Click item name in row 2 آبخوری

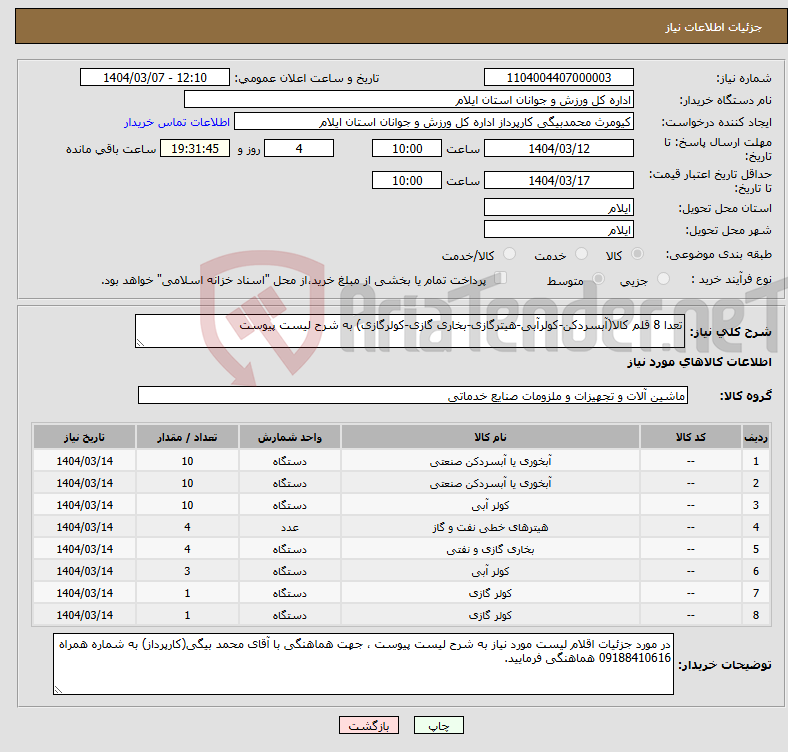tap(490, 483)
